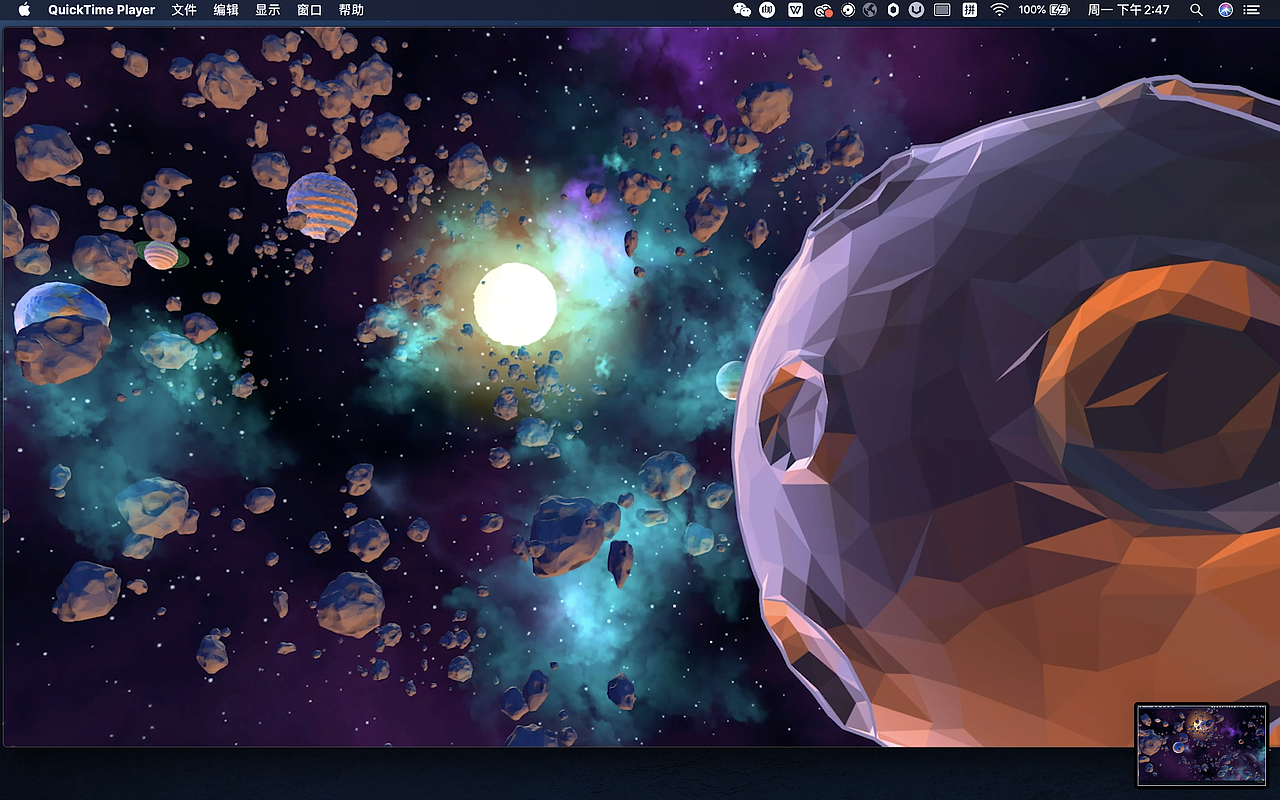Click the screenshot preview thumbnail
Image resolution: width=1280 pixels, height=800 pixels.
(x=1201, y=744)
